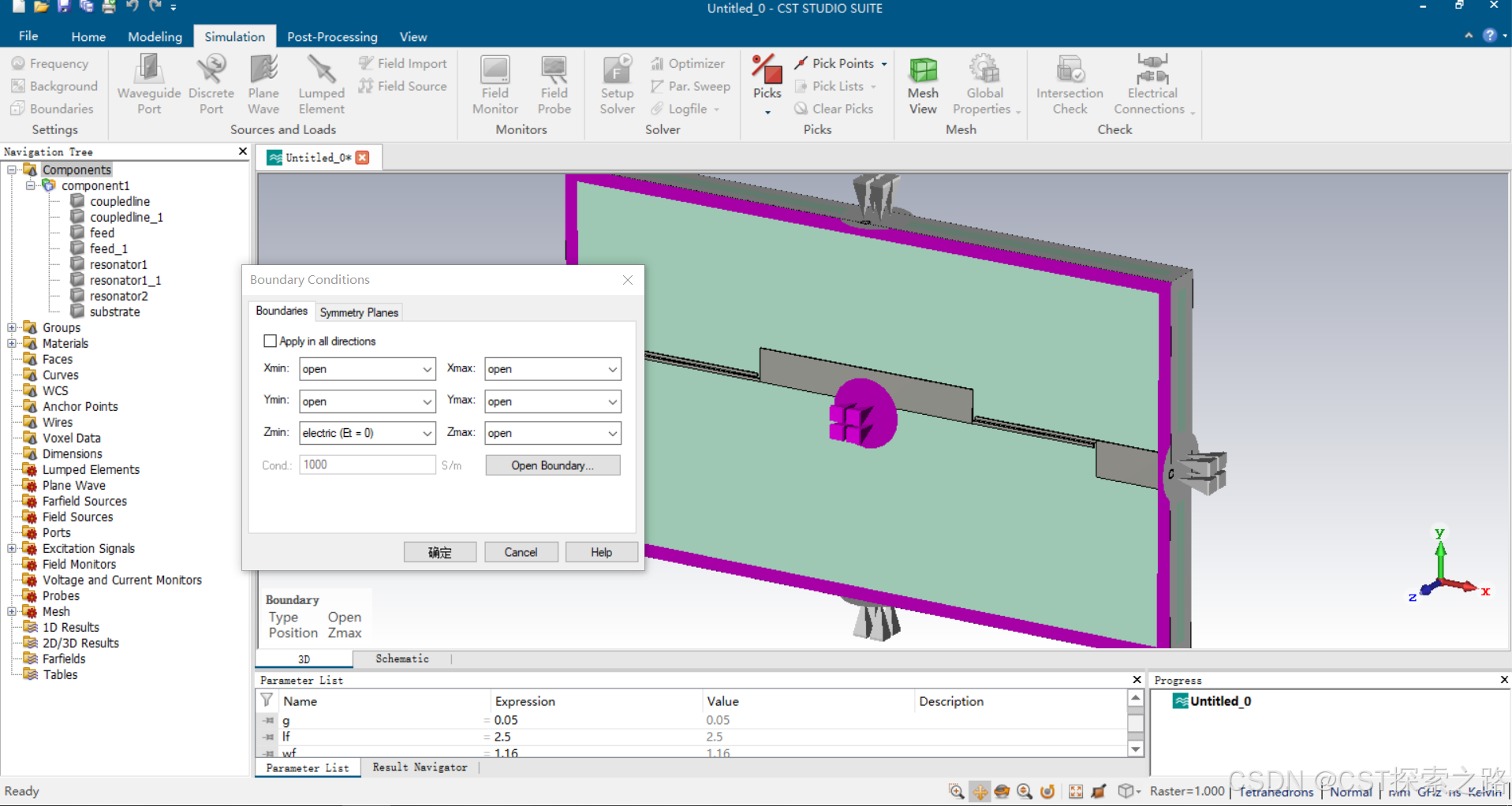This screenshot has height=806, width=1512.
Task: Open Mesh View
Action: click(923, 84)
